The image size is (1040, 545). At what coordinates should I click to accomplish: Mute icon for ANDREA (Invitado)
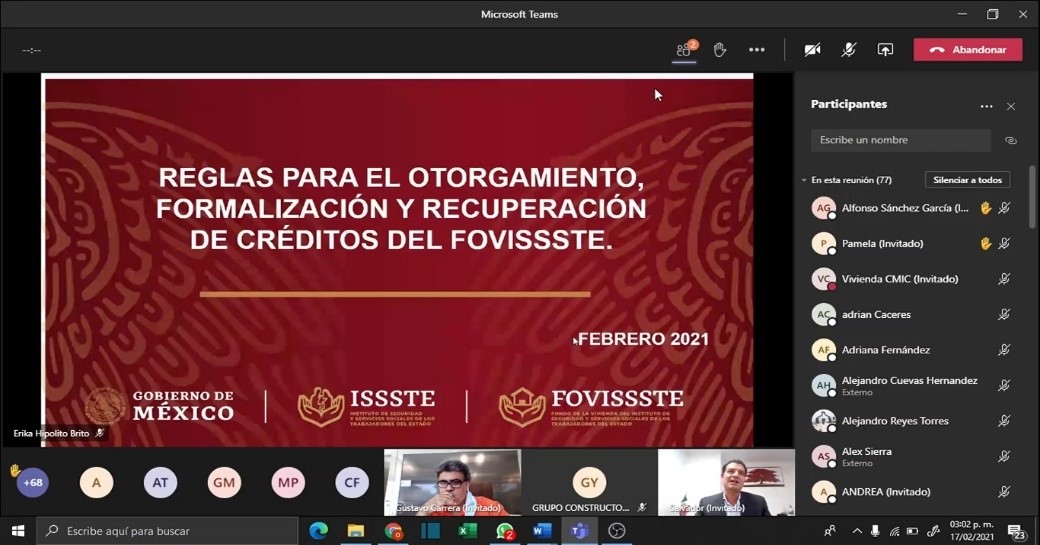coord(1005,491)
